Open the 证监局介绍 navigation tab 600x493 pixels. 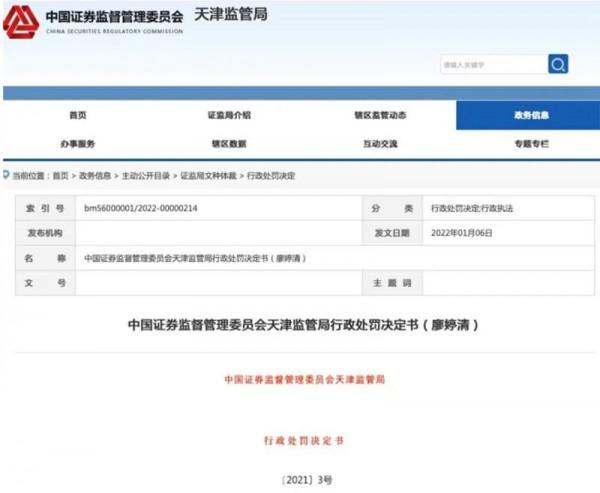click(229, 115)
